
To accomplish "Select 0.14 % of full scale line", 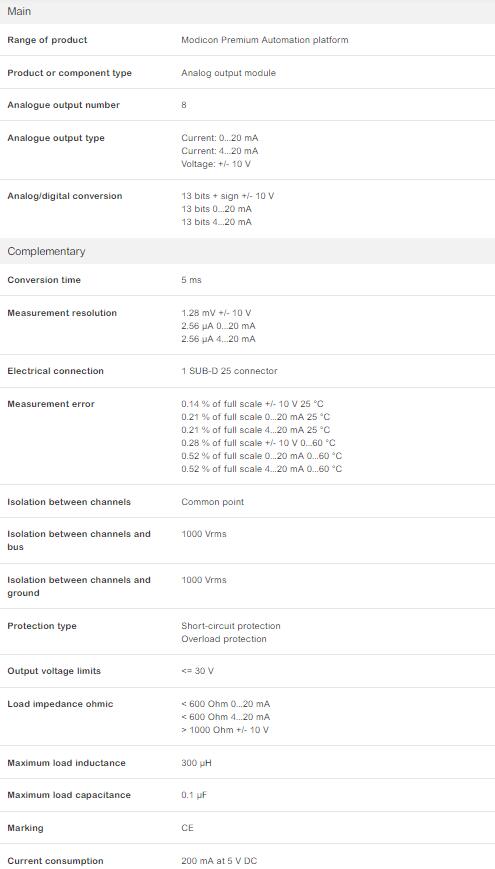I will (x=252, y=404).
